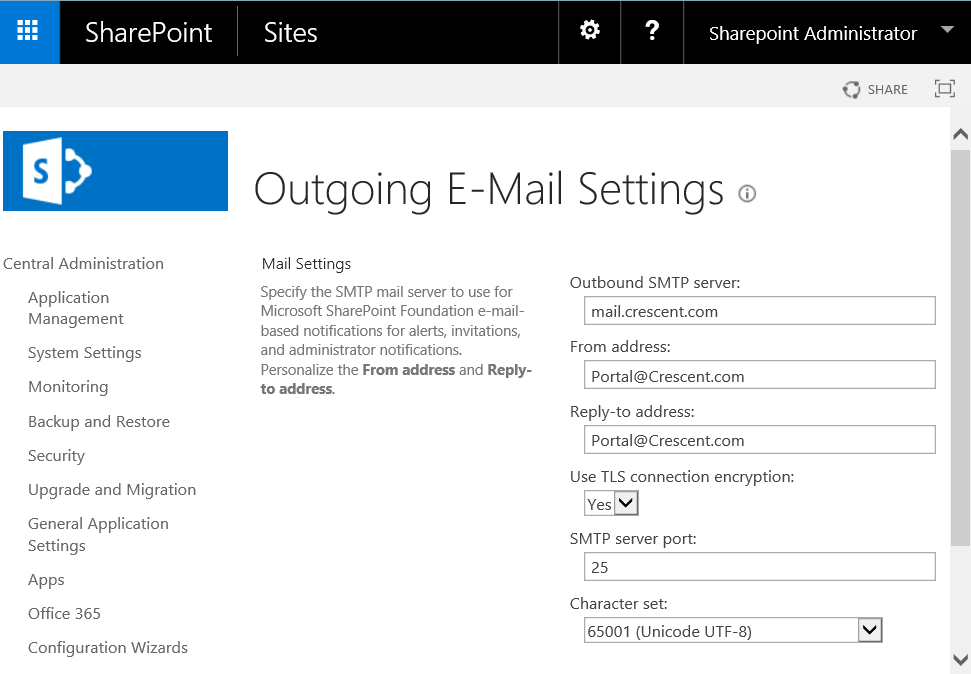
Task: Click the scrollbar down arrow
Action: (x=960, y=659)
